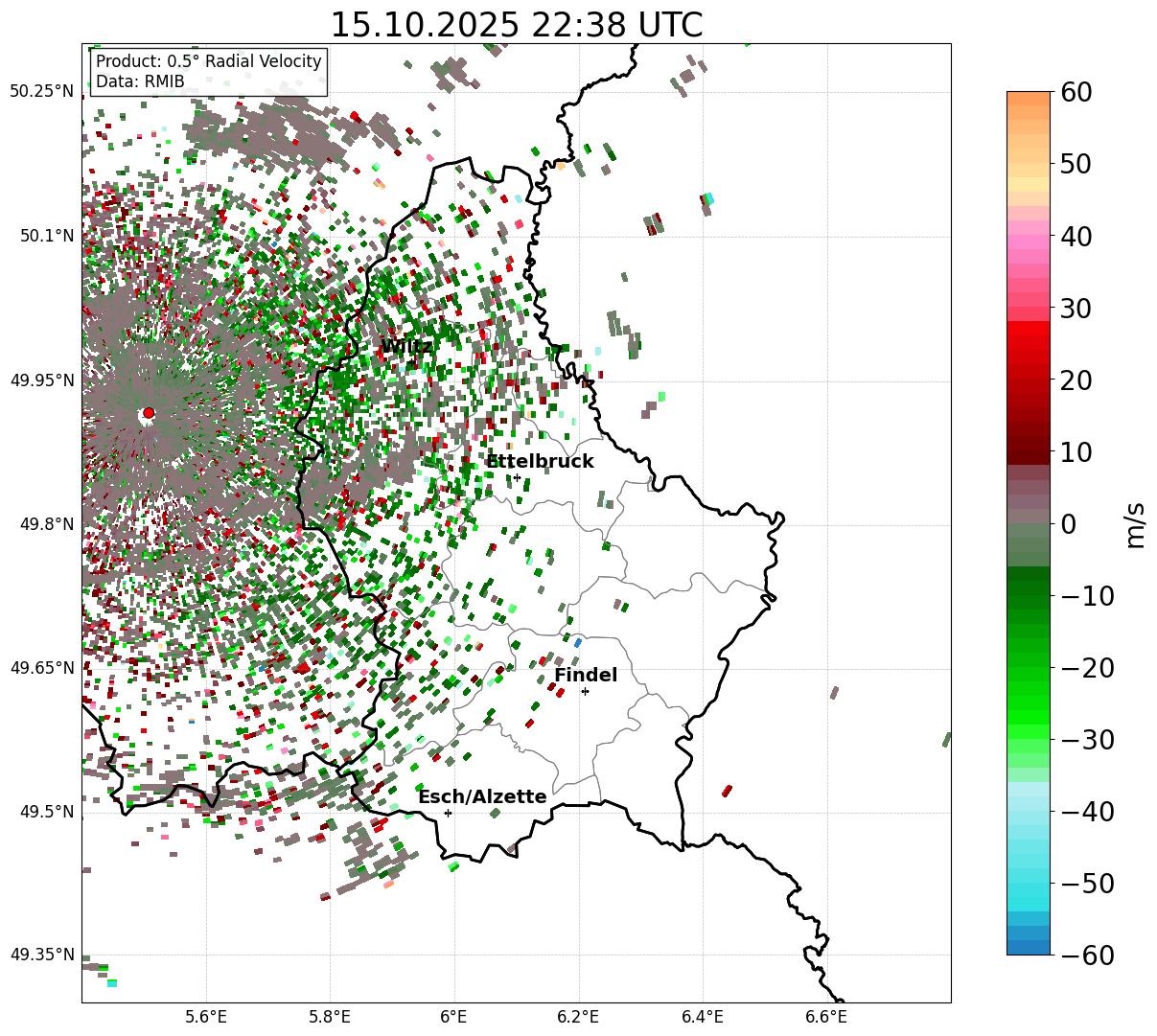
Task: Click the Wiltz city label
Action: point(406,347)
